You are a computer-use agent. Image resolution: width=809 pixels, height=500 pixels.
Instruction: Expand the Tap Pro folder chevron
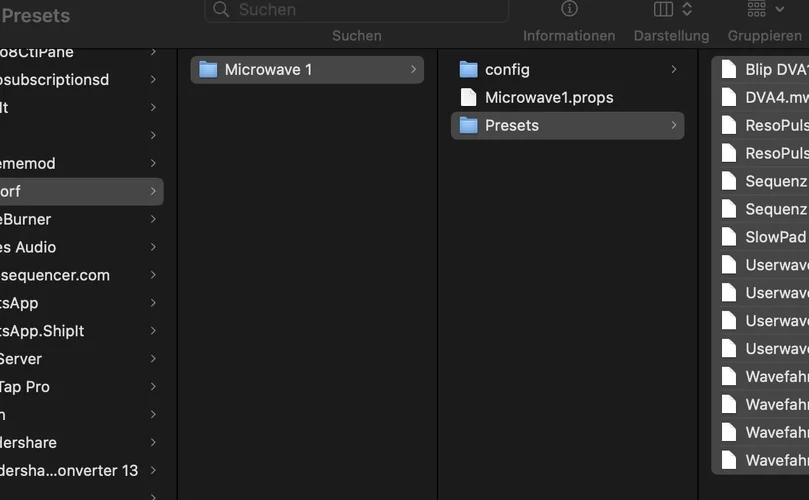tap(153, 386)
